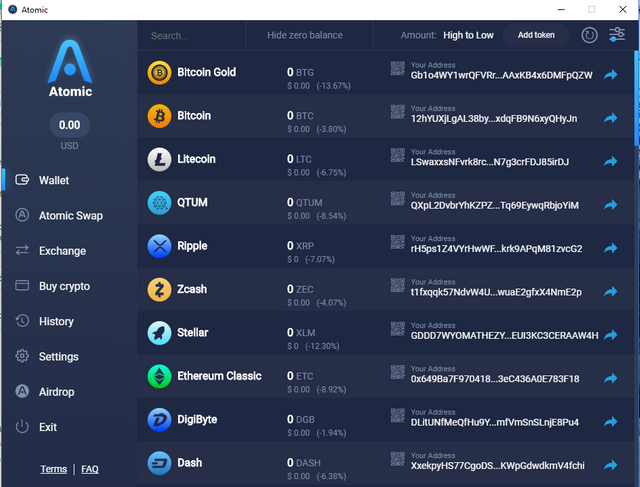This screenshot has width=640, height=487.
Task: Click the 0.00 USD total balance
Action: click(x=69, y=125)
